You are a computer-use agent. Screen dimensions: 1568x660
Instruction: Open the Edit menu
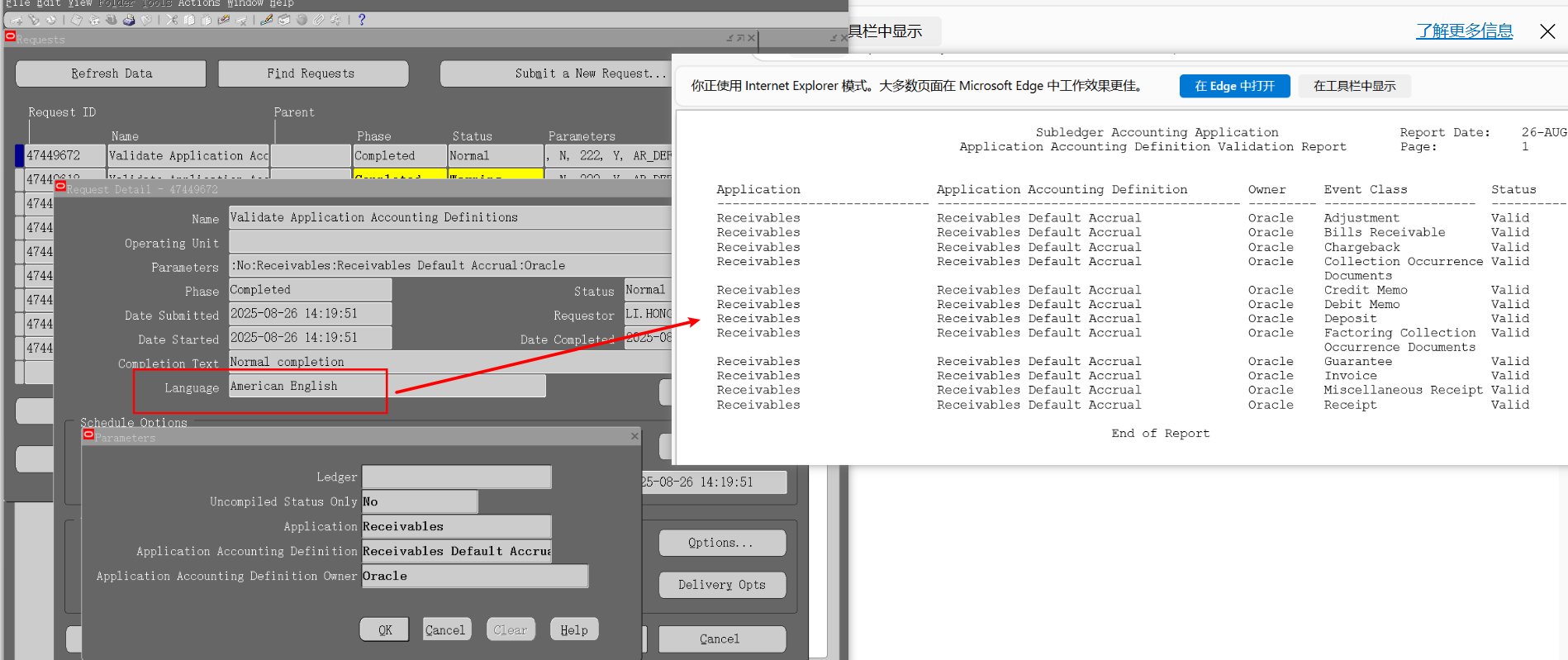[x=49, y=4]
